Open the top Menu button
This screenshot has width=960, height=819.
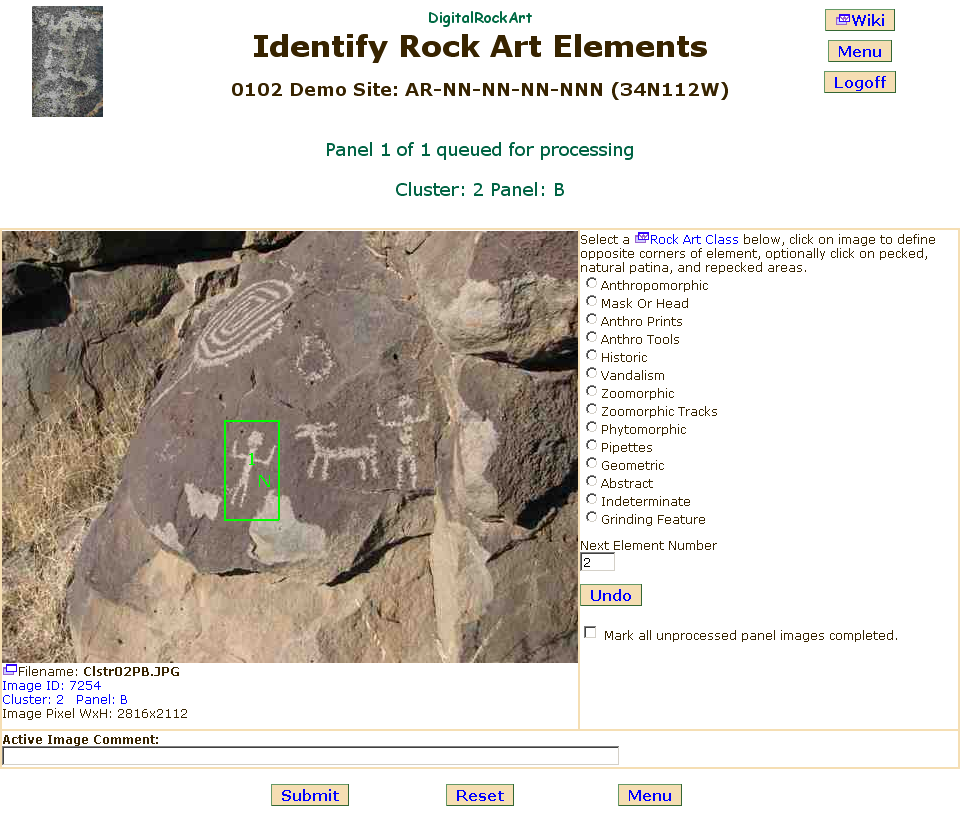pos(859,51)
